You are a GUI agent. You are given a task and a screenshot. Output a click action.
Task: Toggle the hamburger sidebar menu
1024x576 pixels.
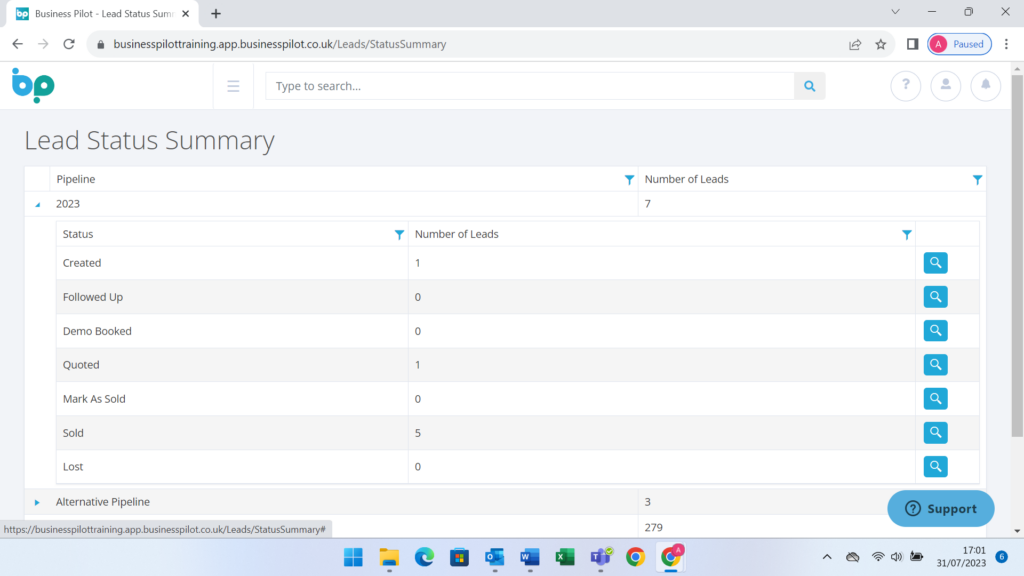click(x=233, y=86)
